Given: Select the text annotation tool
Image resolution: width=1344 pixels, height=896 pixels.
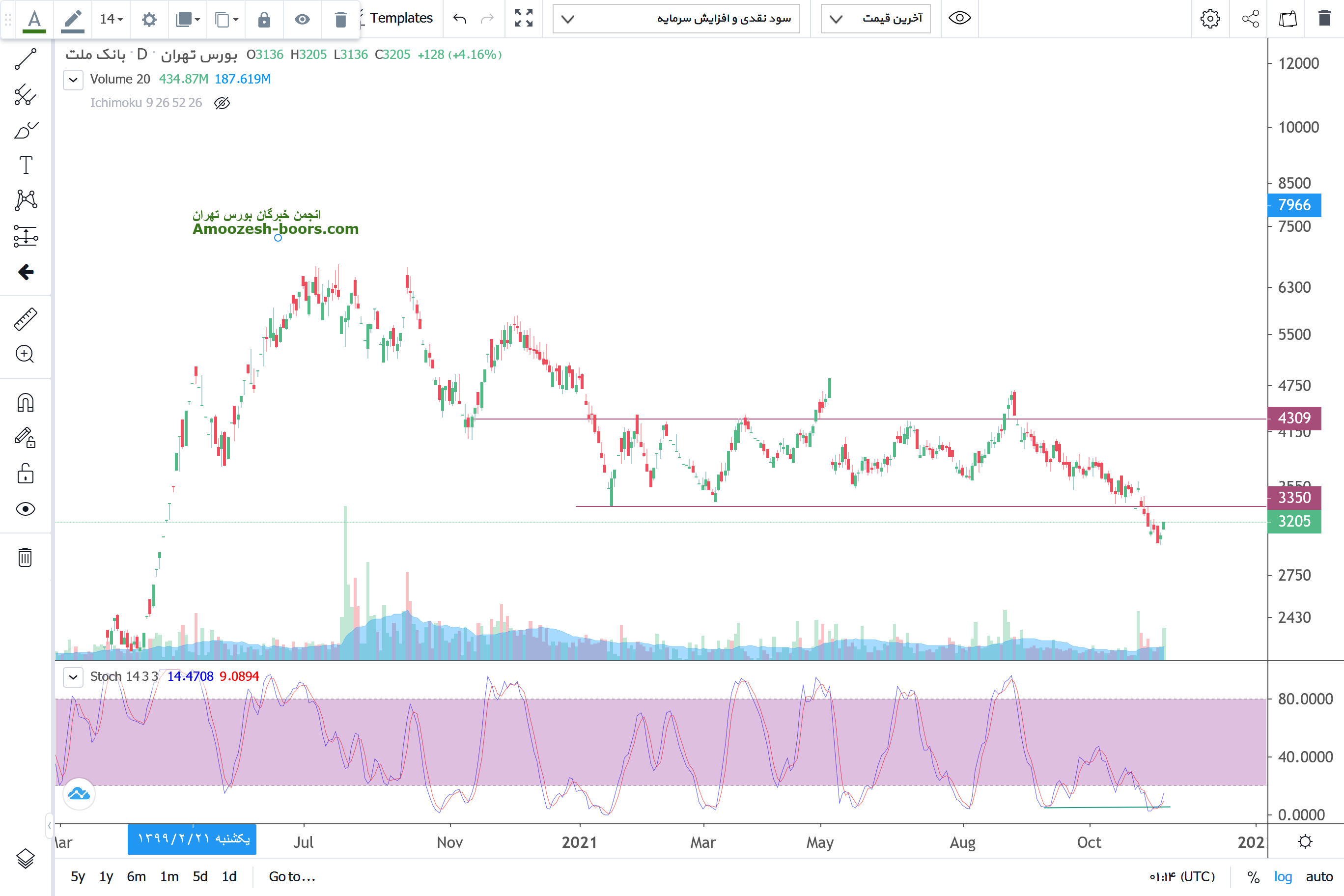Looking at the screenshot, I should (x=25, y=165).
